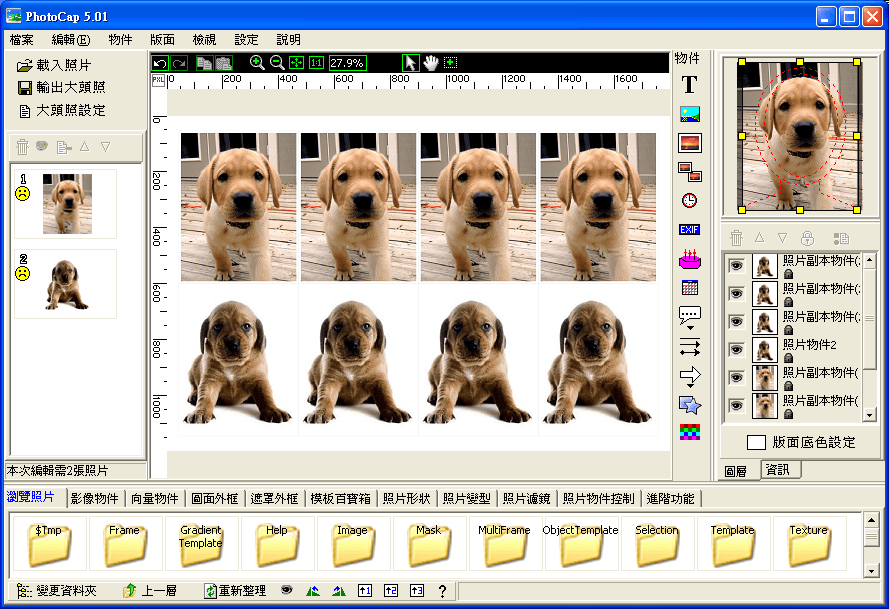Insert a calendar object
This screenshot has height=609, width=889.
click(x=688, y=288)
